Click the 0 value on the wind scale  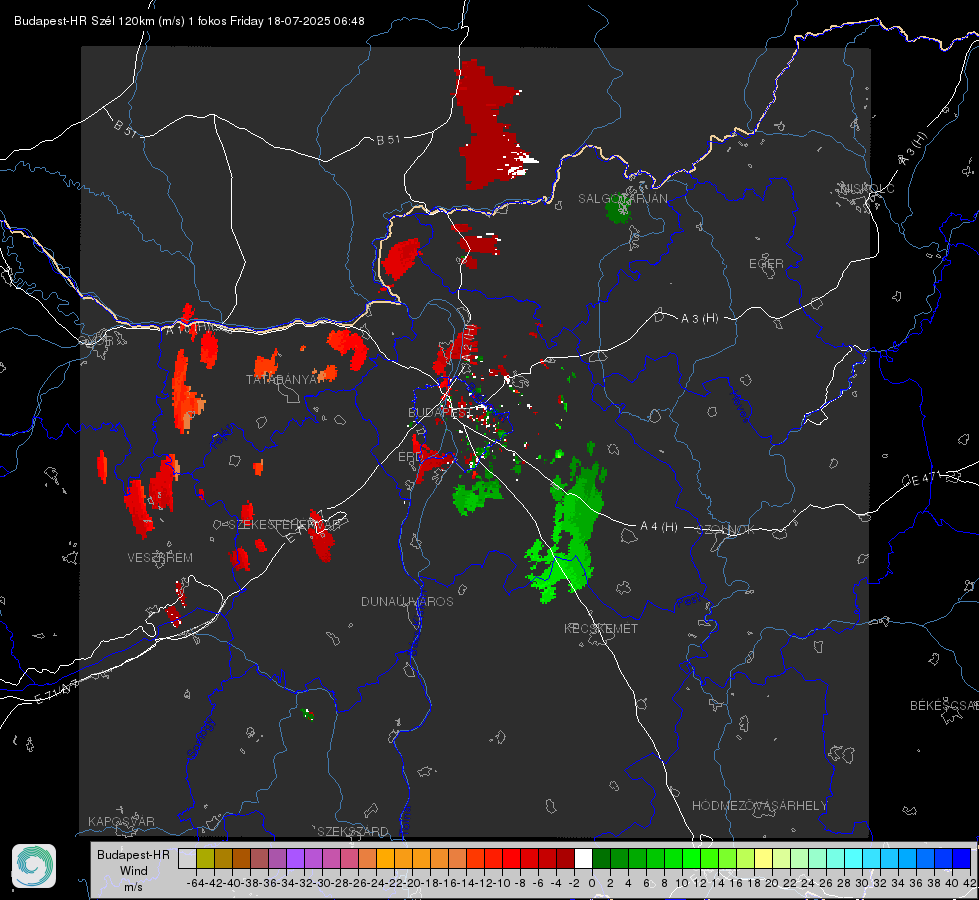(592, 883)
